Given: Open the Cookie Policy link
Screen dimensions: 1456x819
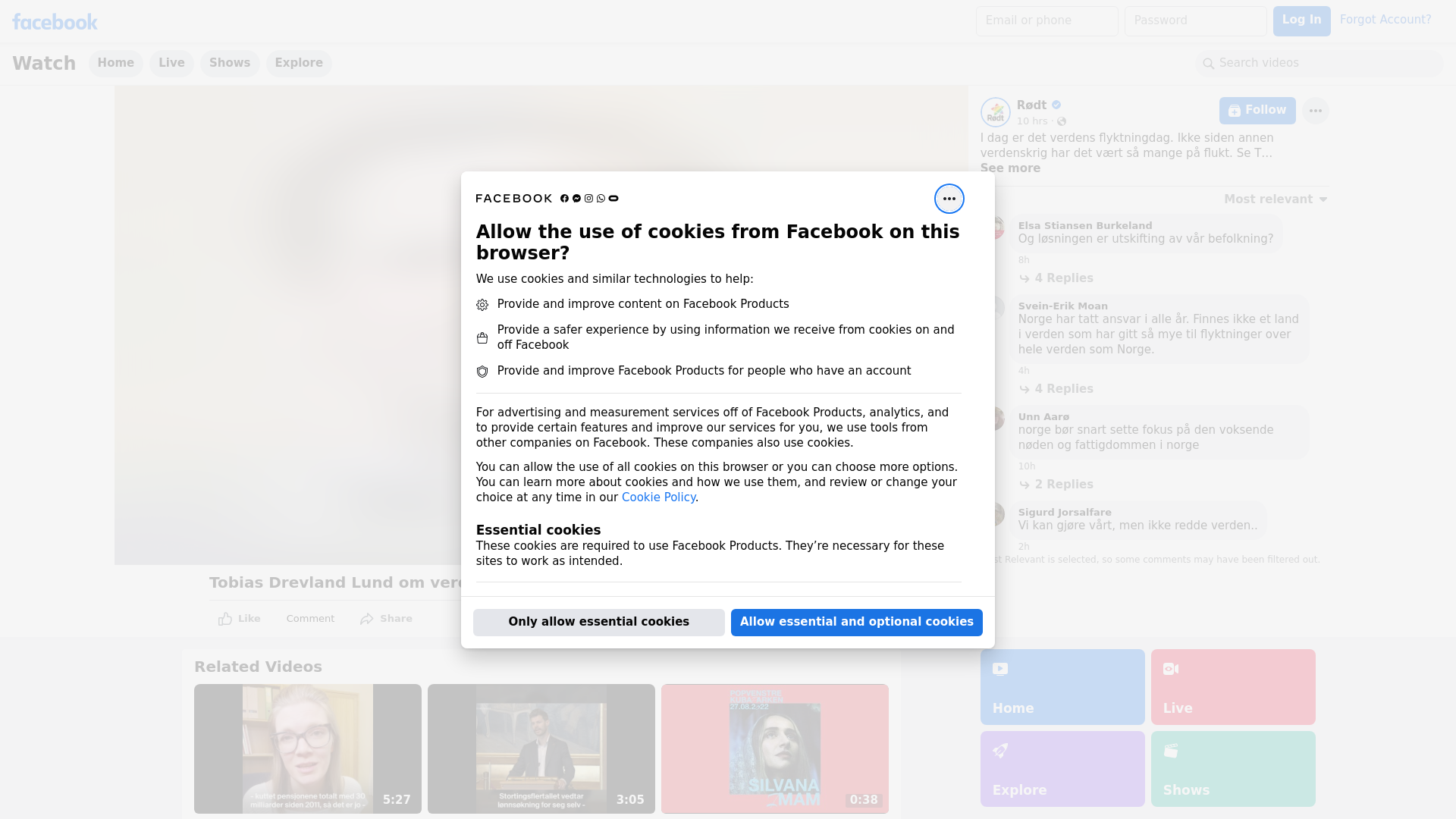Looking at the screenshot, I should pyautogui.click(x=658, y=497).
